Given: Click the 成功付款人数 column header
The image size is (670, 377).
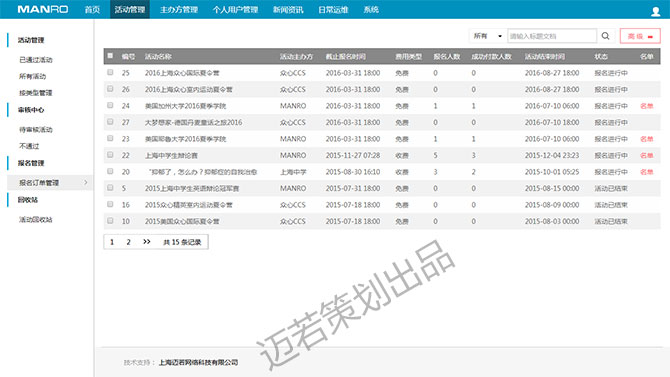Looking at the screenshot, I should [491, 56].
